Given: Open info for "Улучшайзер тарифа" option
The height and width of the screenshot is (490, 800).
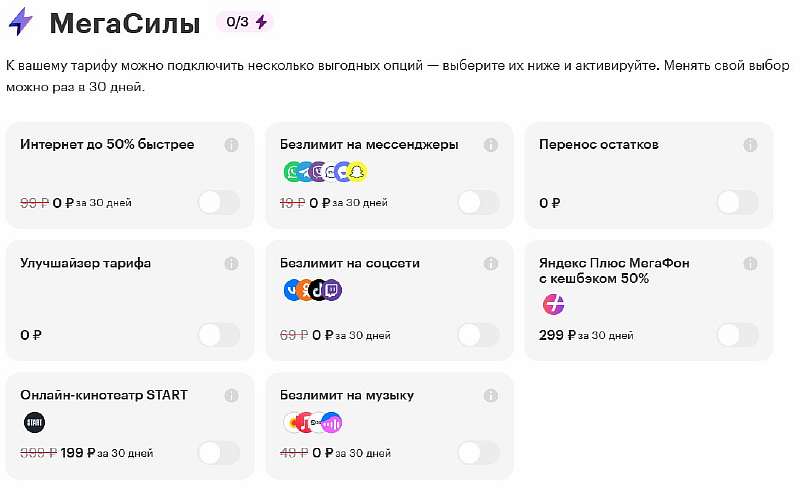Looking at the screenshot, I should [231, 264].
